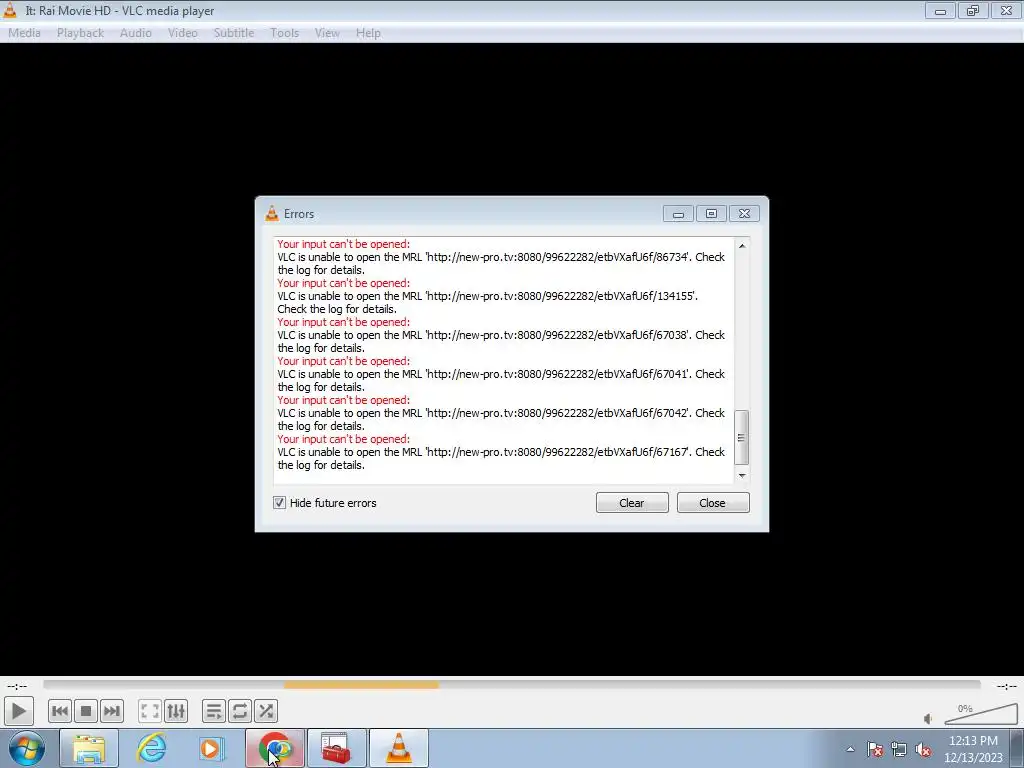Click the VLC cone icon in the main title bar

[10, 10]
